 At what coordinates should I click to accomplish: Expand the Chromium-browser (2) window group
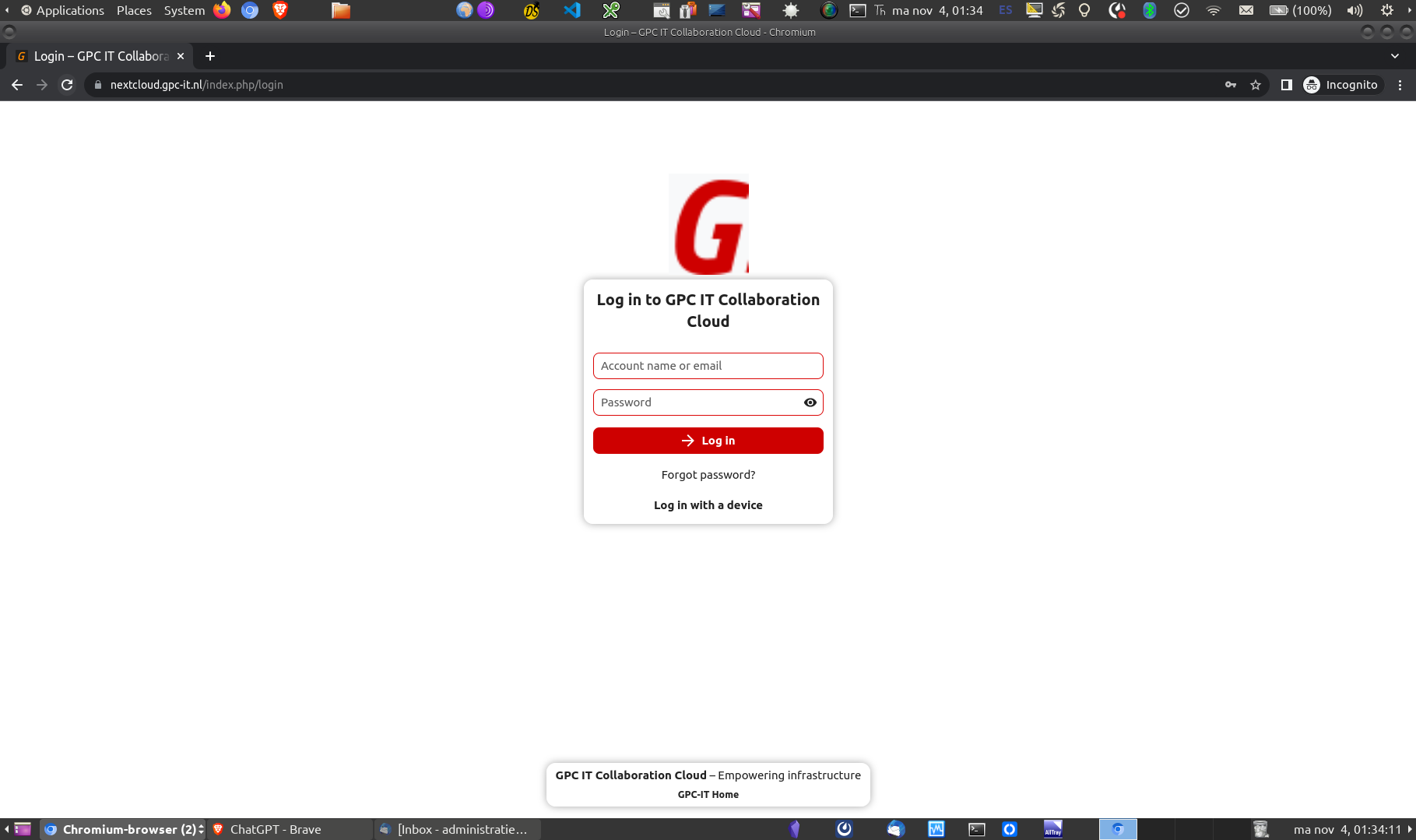[x=124, y=829]
